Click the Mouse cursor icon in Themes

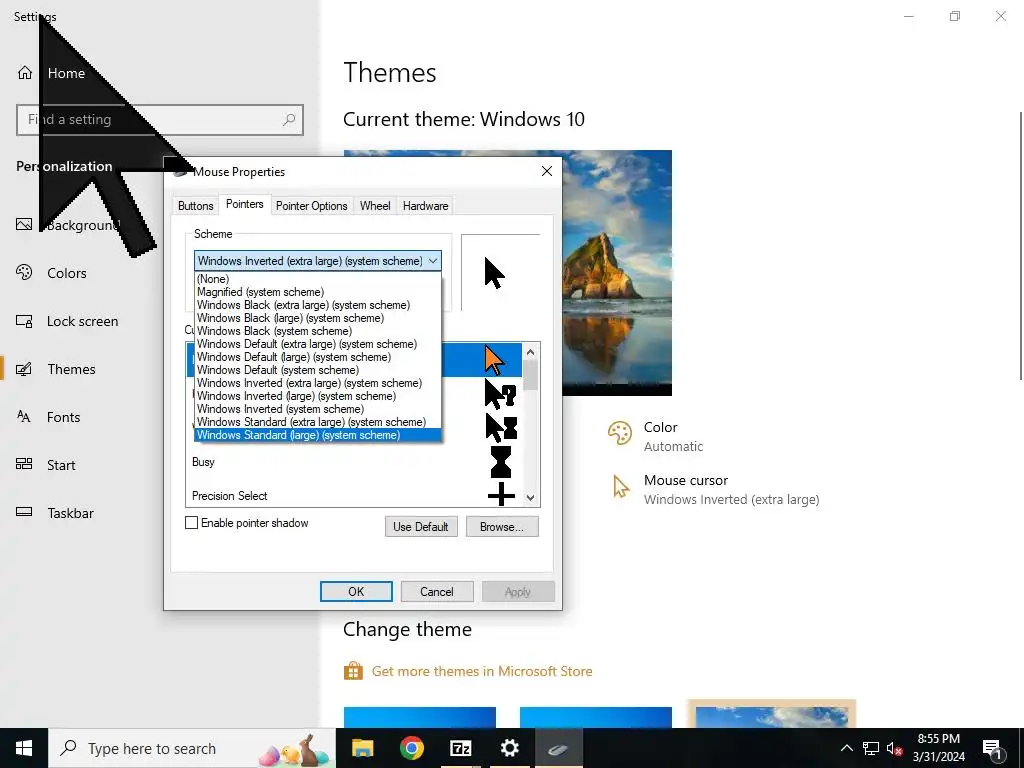click(x=620, y=487)
